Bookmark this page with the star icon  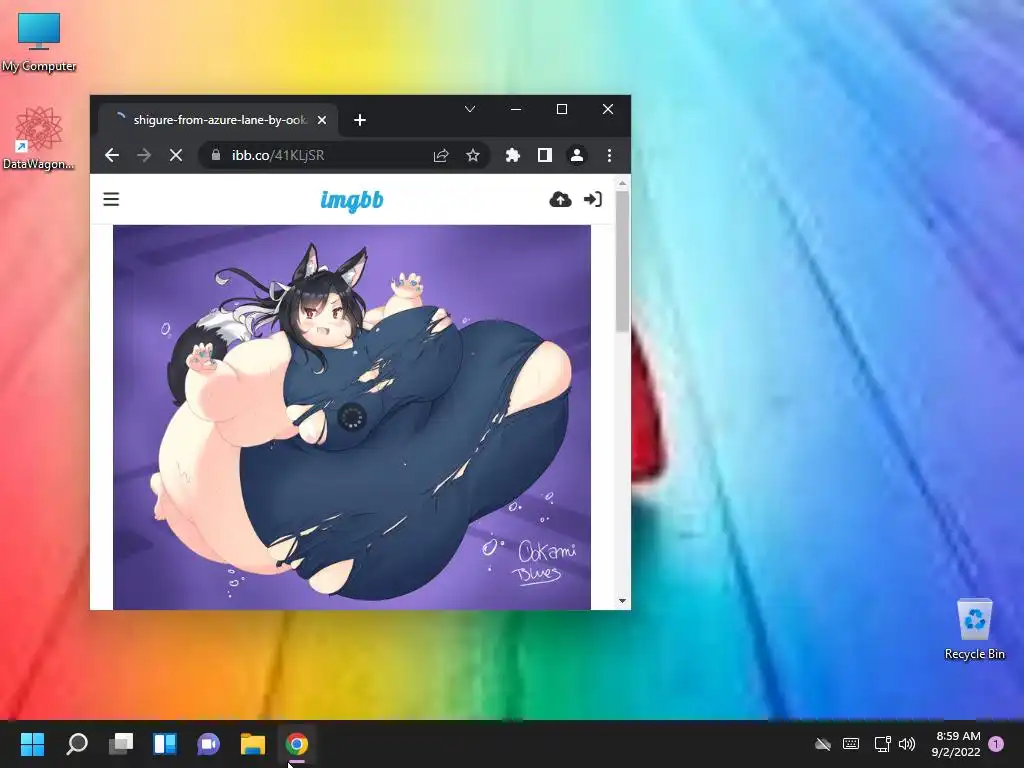click(x=473, y=155)
